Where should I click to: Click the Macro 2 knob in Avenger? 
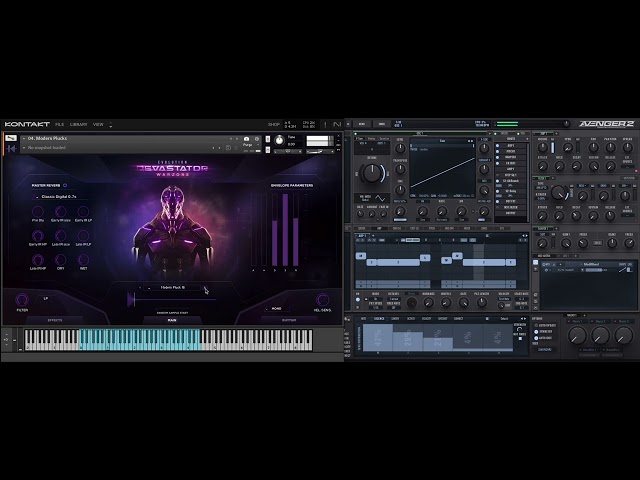tap(600, 336)
